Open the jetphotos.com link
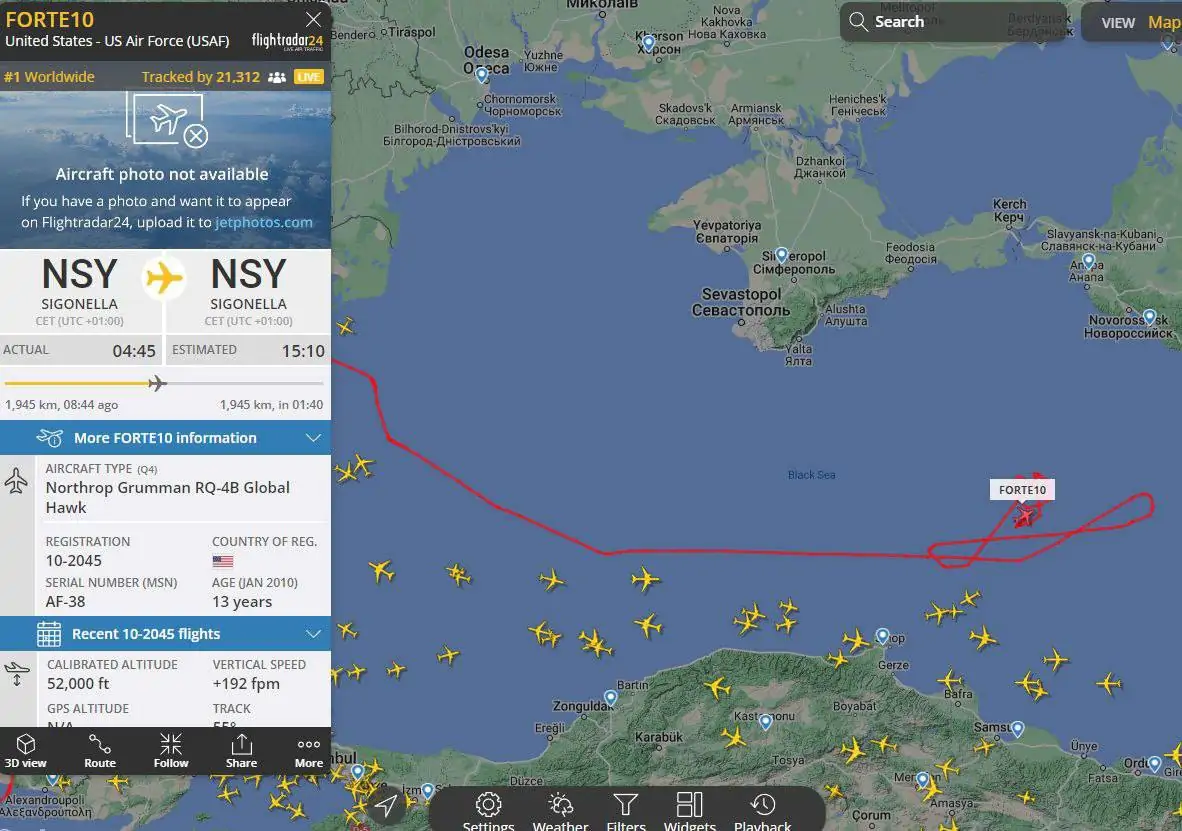The image size is (1182, 831). [x=264, y=222]
